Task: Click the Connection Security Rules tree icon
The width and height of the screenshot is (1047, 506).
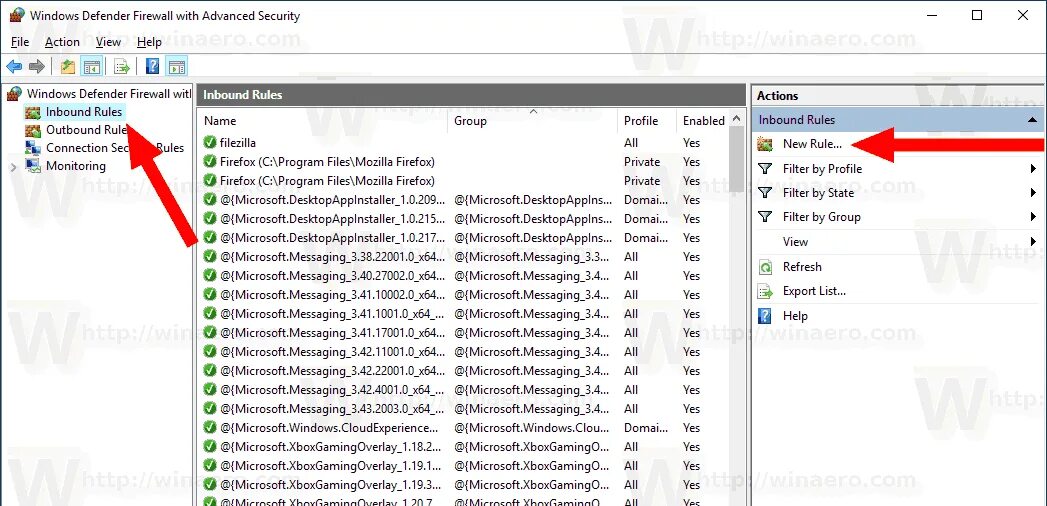Action: pyautogui.click(x=33, y=148)
